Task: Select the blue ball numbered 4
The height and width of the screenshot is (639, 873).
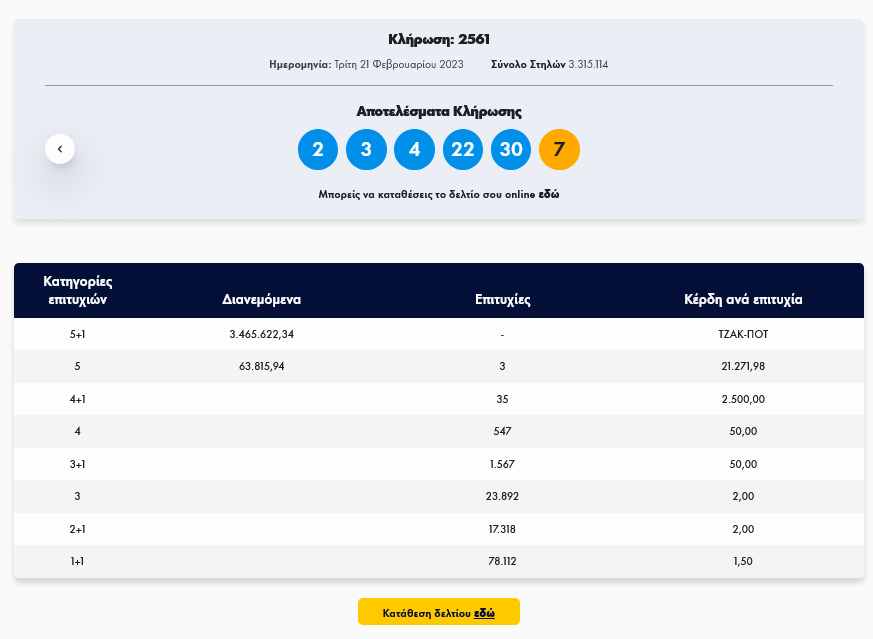Action: tap(414, 150)
